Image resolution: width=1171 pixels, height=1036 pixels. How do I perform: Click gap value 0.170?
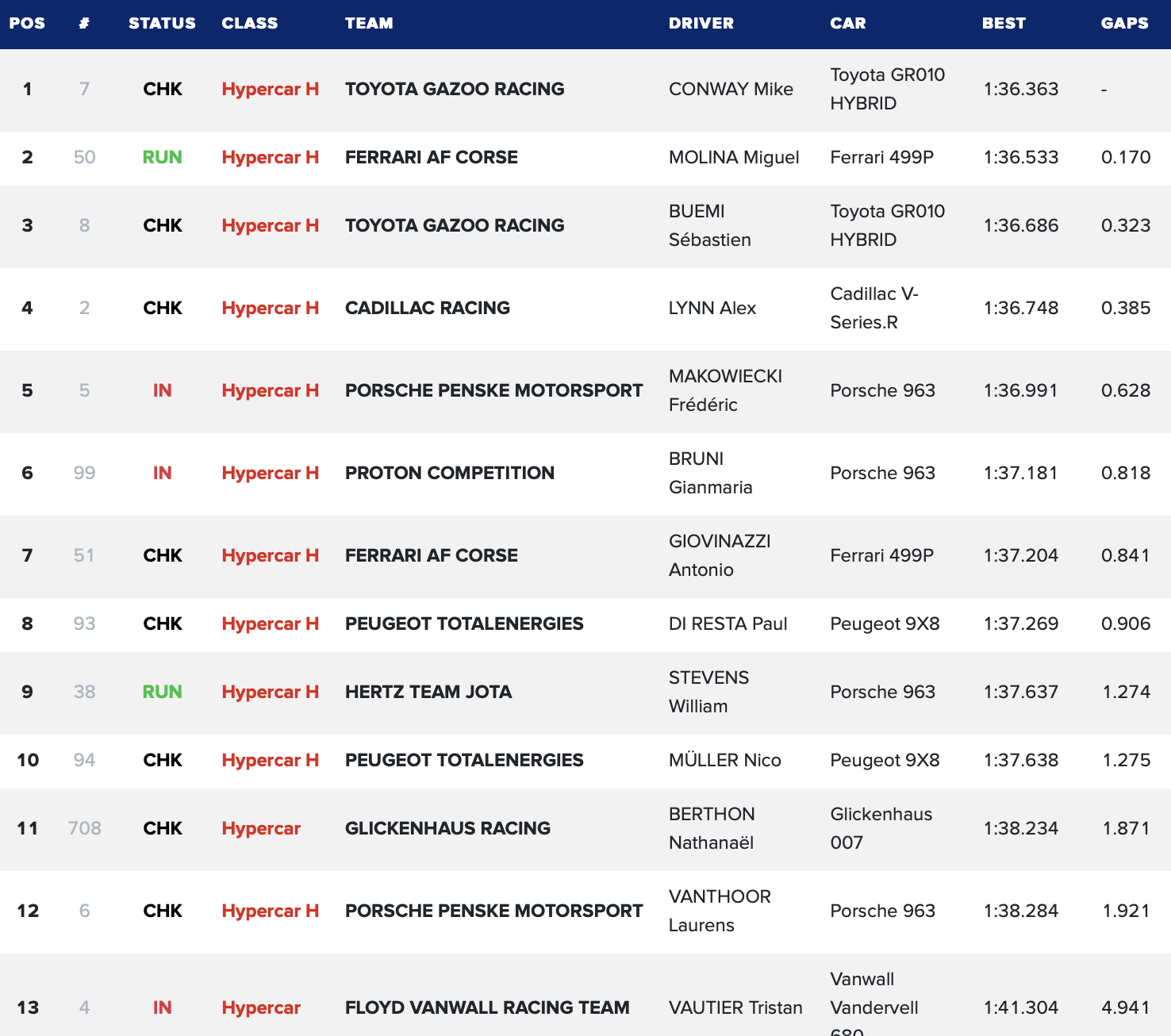click(1126, 157)
